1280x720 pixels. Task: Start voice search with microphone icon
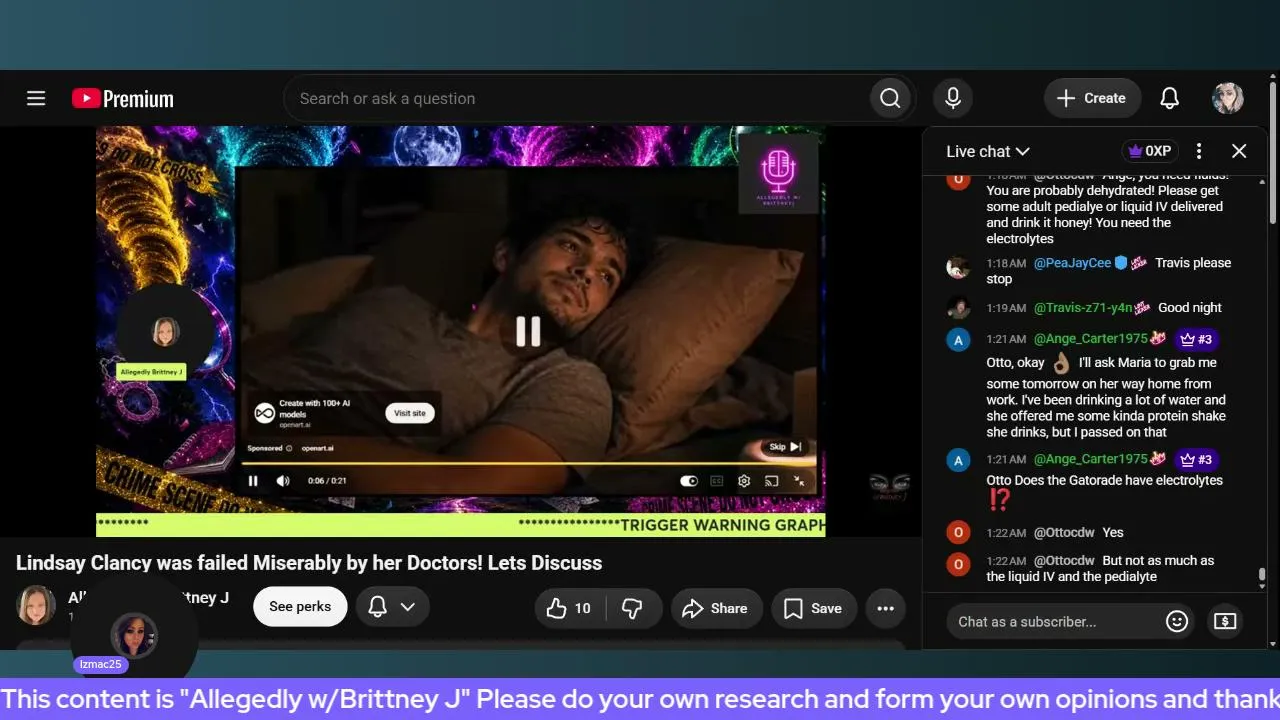[953, 98]
